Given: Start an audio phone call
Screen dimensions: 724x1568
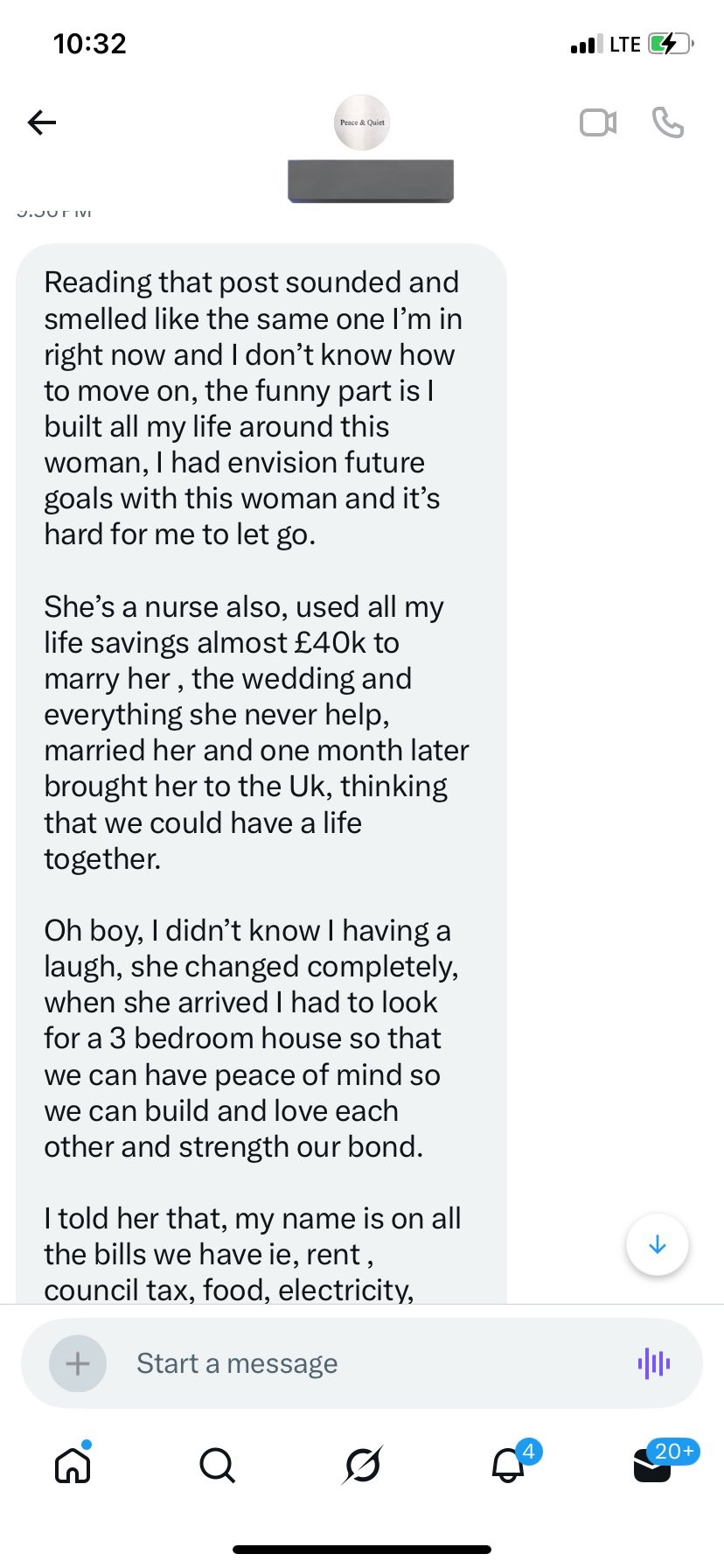Looking at the screenshot, I should pyautogui.click(x=668, y=122).
